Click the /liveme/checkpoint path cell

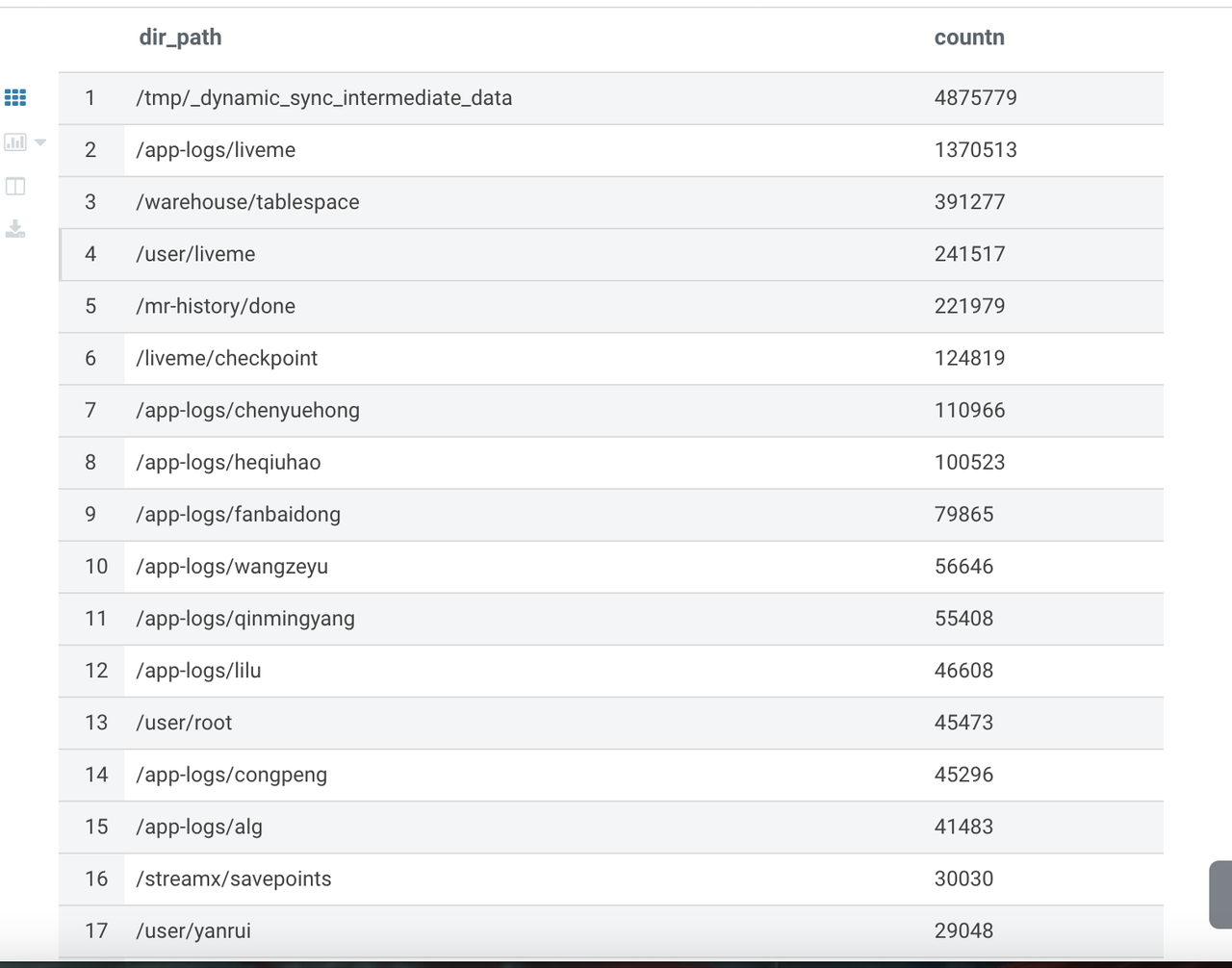pyautogui.click(x=226, y=358)
